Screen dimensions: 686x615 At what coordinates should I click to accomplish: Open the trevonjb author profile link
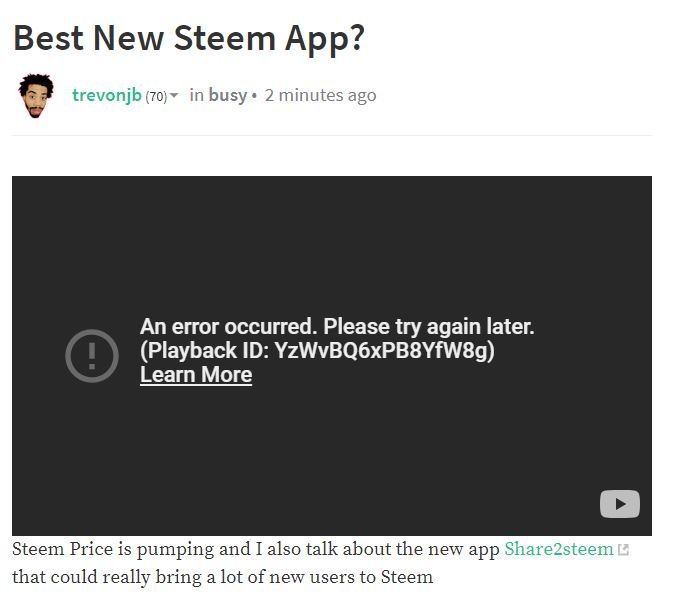(x=107, y=95)
